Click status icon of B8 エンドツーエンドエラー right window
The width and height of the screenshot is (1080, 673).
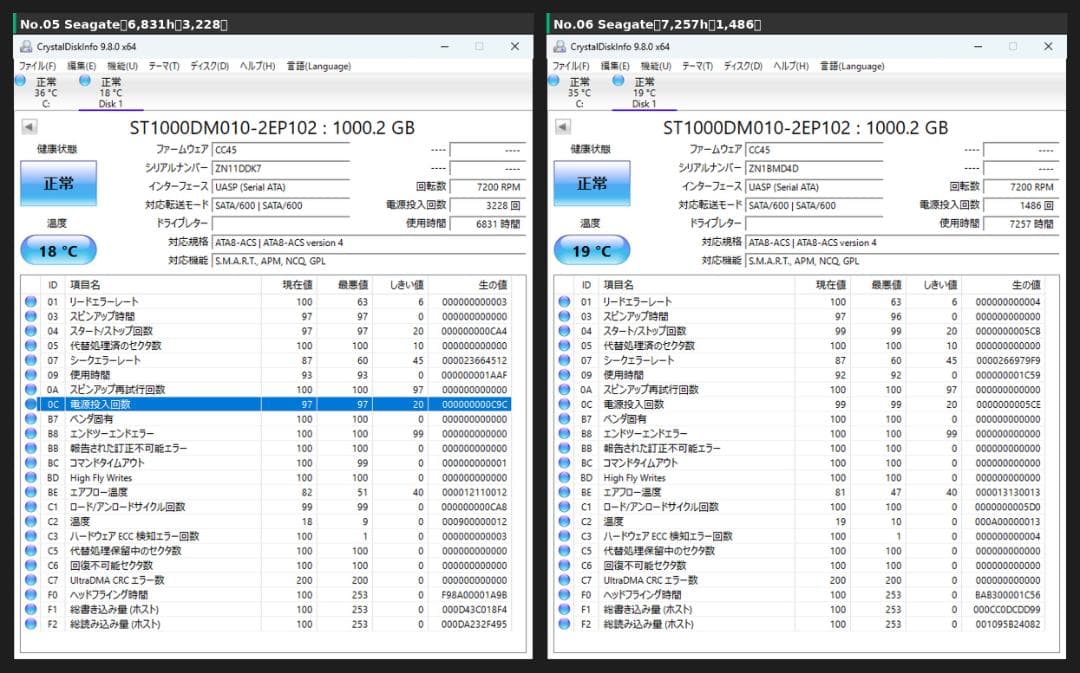point(564,433)
